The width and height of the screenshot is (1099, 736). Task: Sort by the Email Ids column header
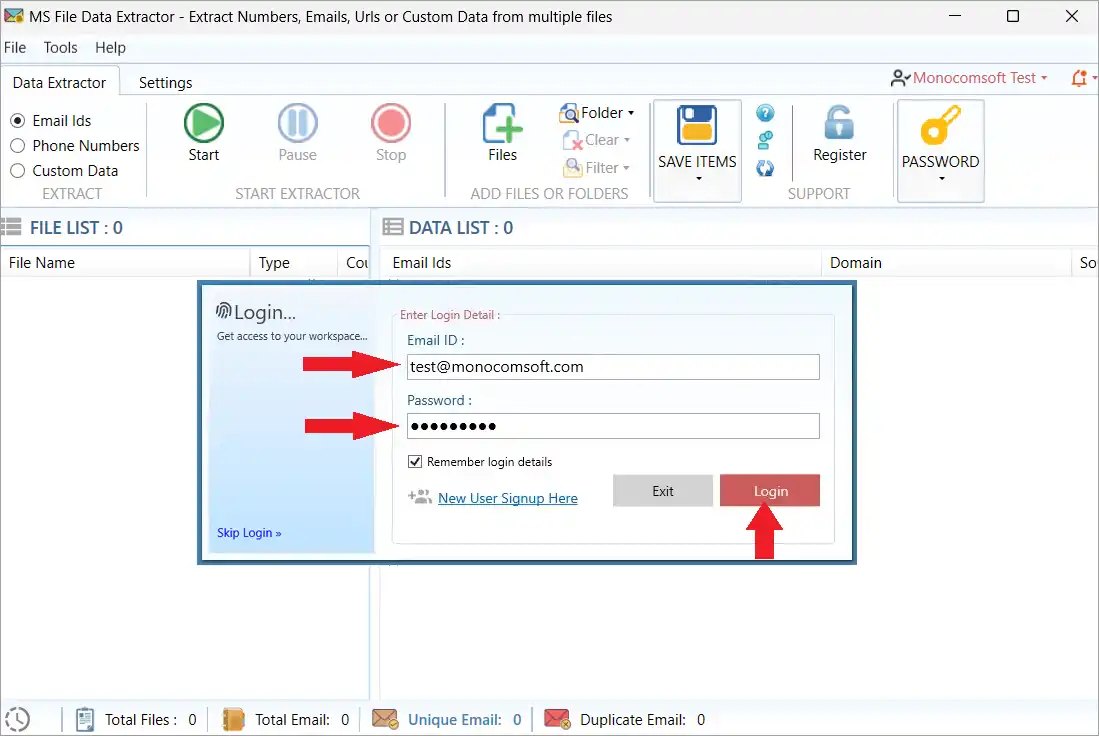coord(601,262)
